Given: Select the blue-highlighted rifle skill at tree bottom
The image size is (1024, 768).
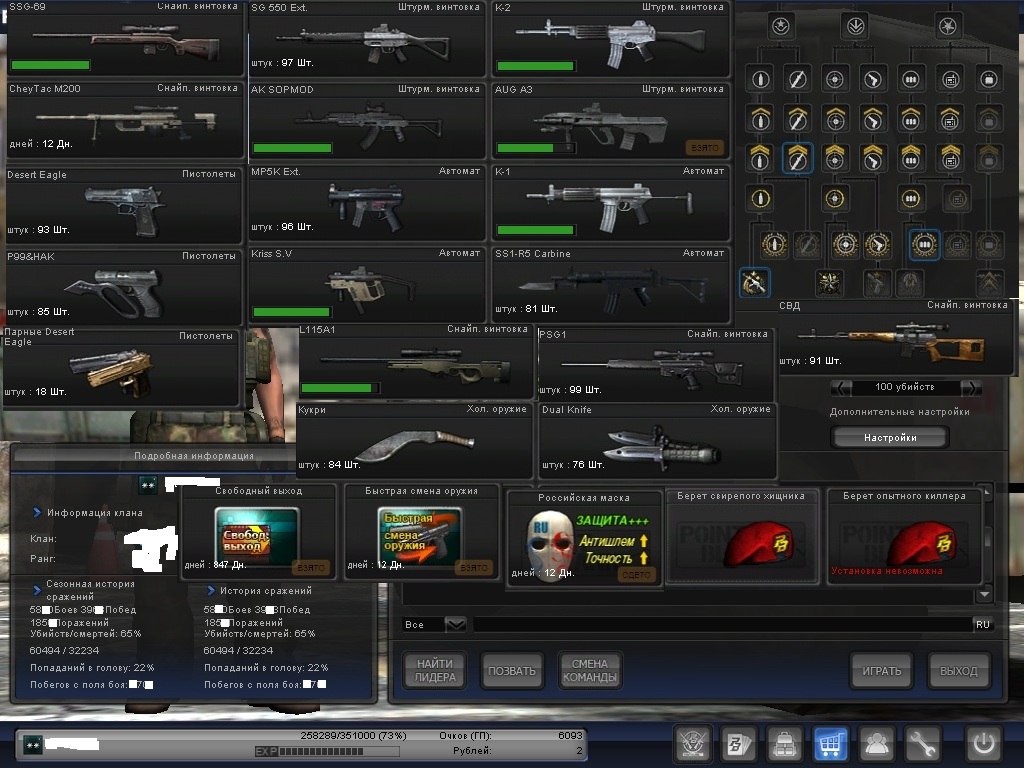Looking at the screenshot, I should [754, 283].
